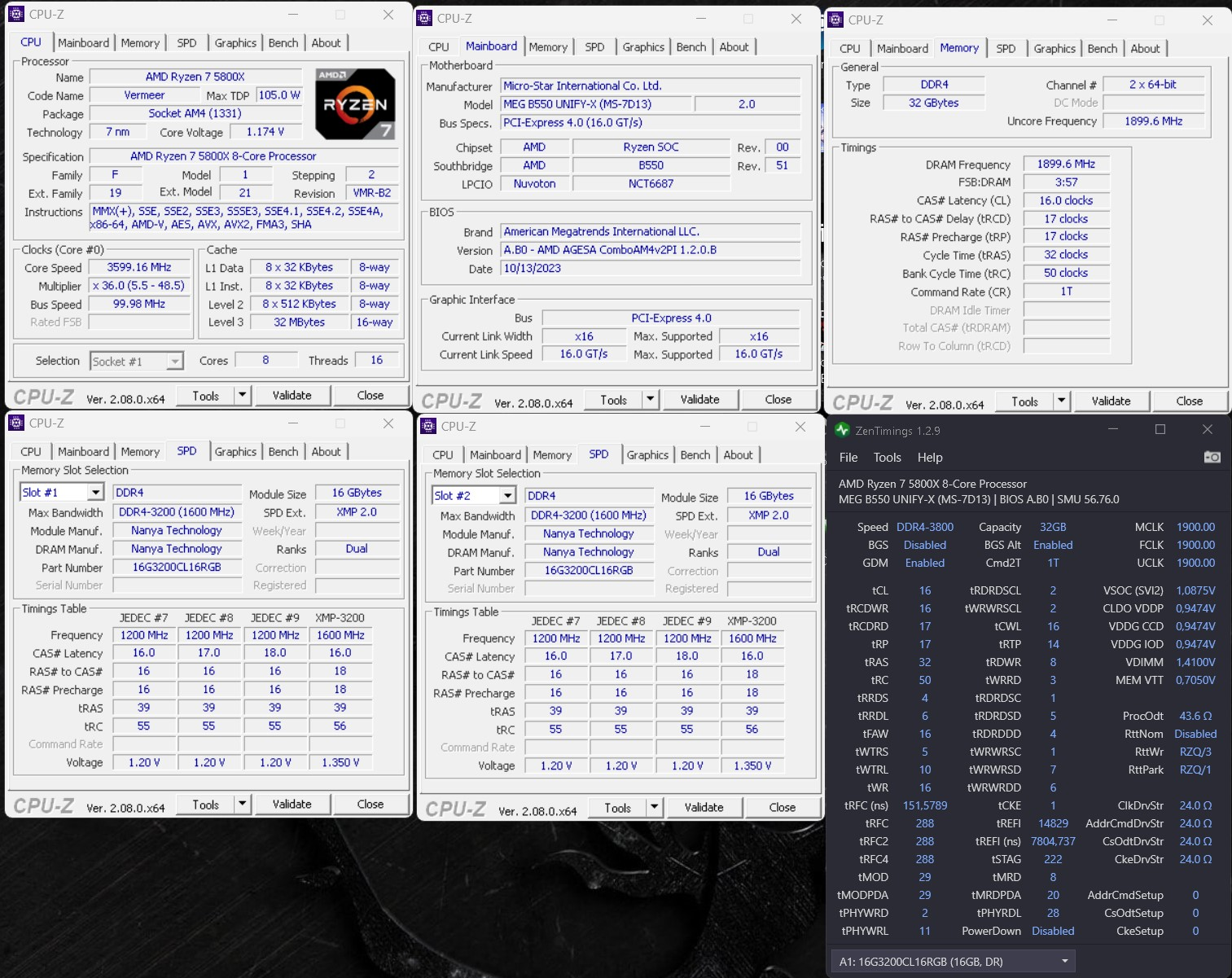Open the Memory tab in the Mainboard window
Screen dimensions: 1232x978
548,46
